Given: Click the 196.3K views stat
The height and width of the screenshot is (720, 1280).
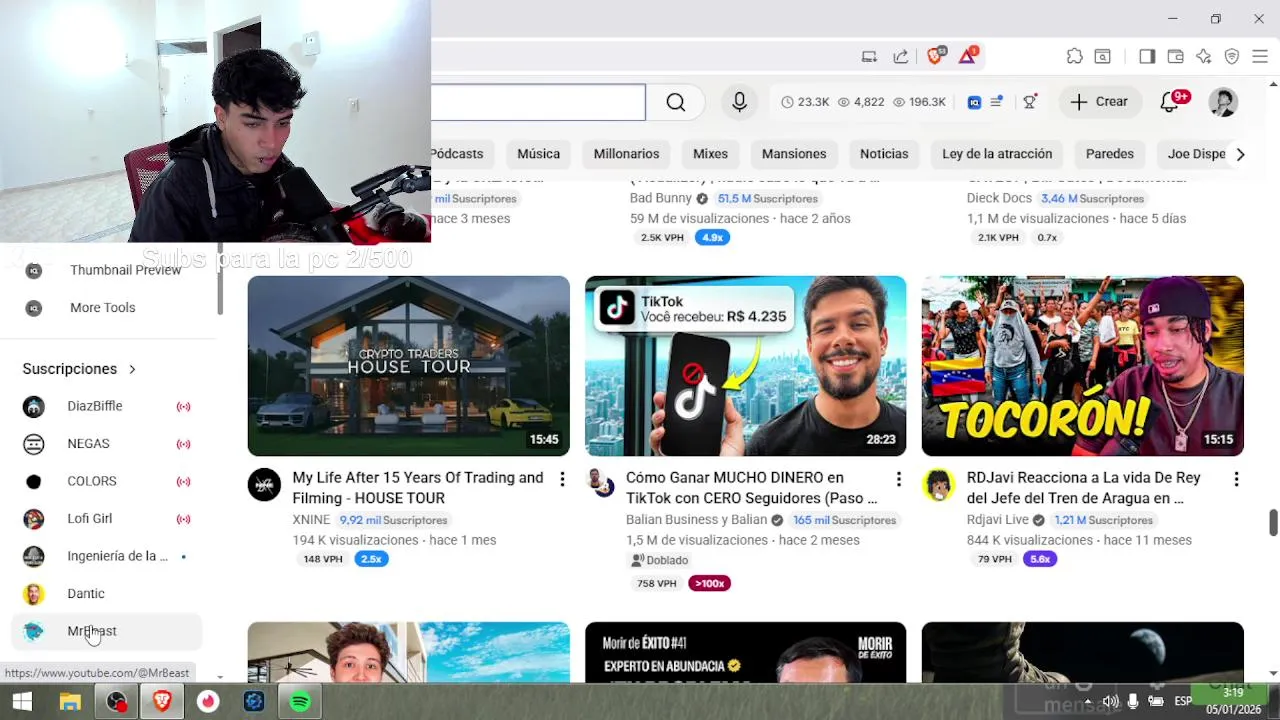Looking at the screenshot, I should click(919, 102).
